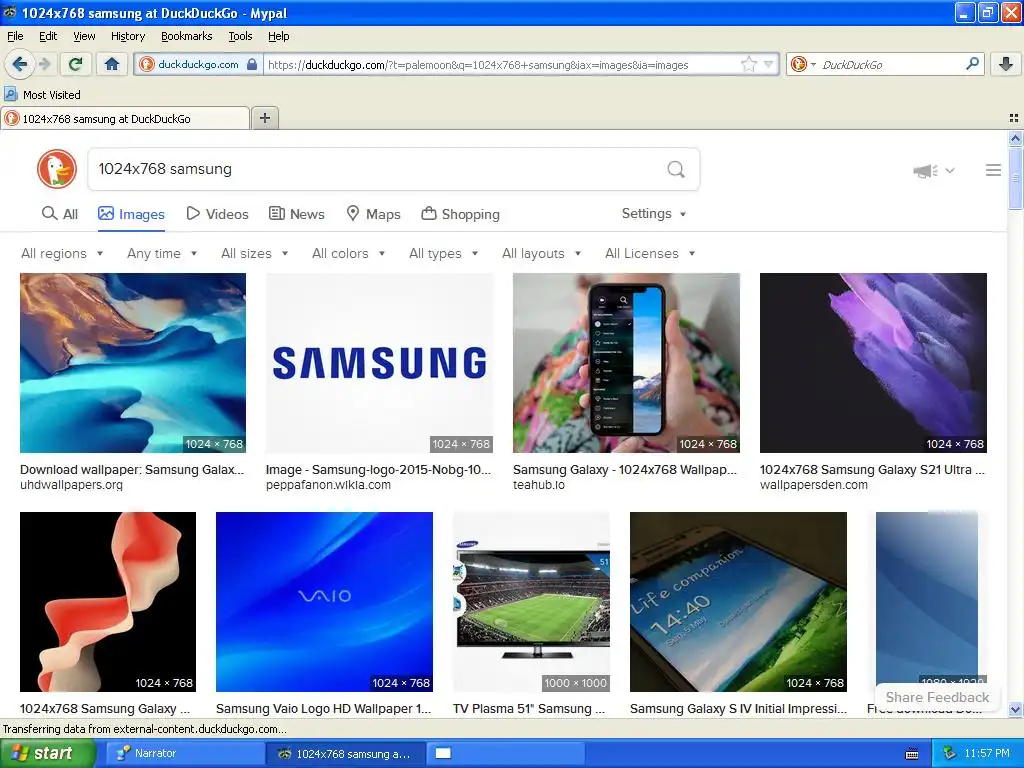Click the system tray network icon

(x=949, y=753)
